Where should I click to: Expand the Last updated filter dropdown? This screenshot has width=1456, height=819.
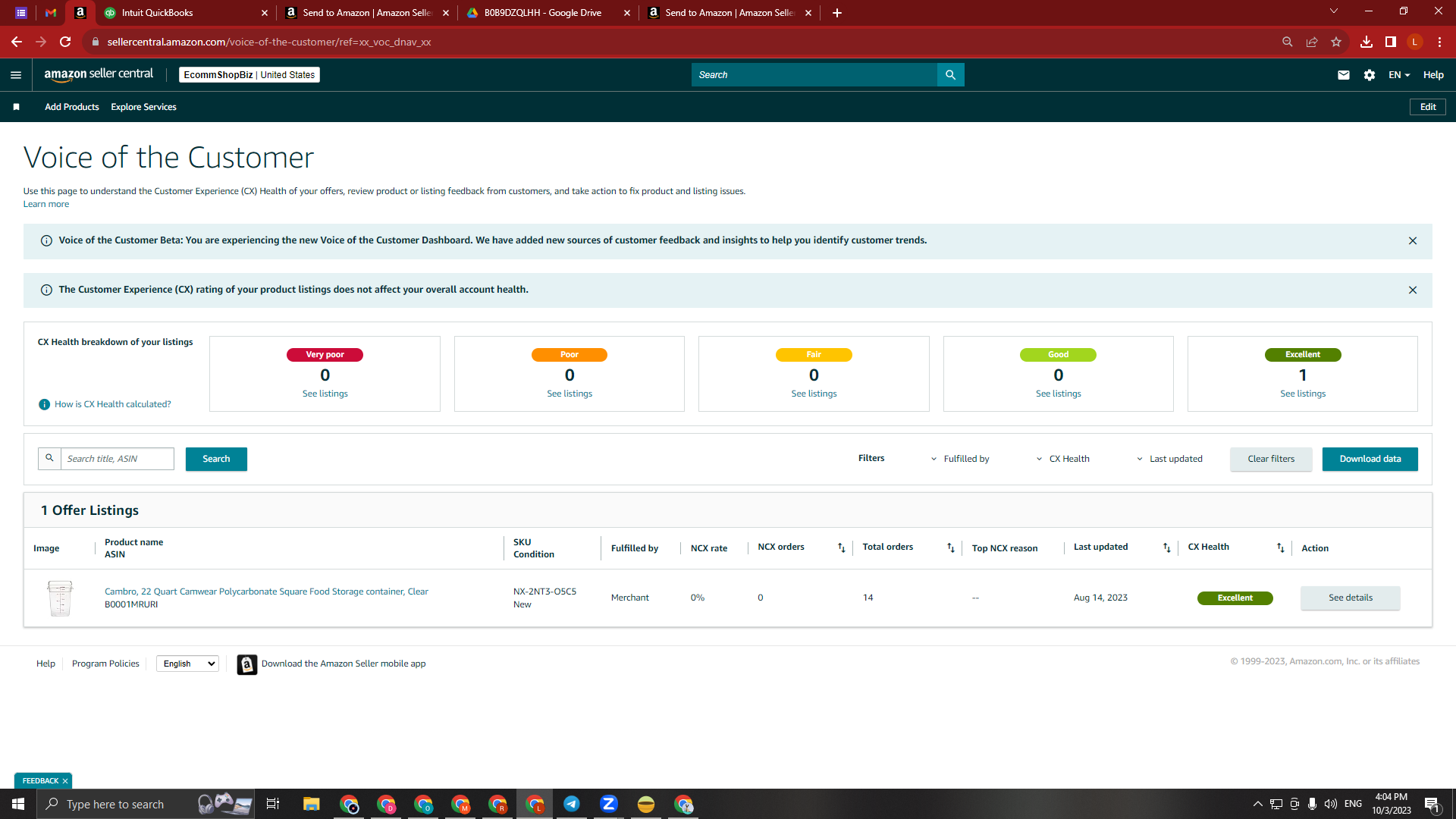pos(1169,459)
